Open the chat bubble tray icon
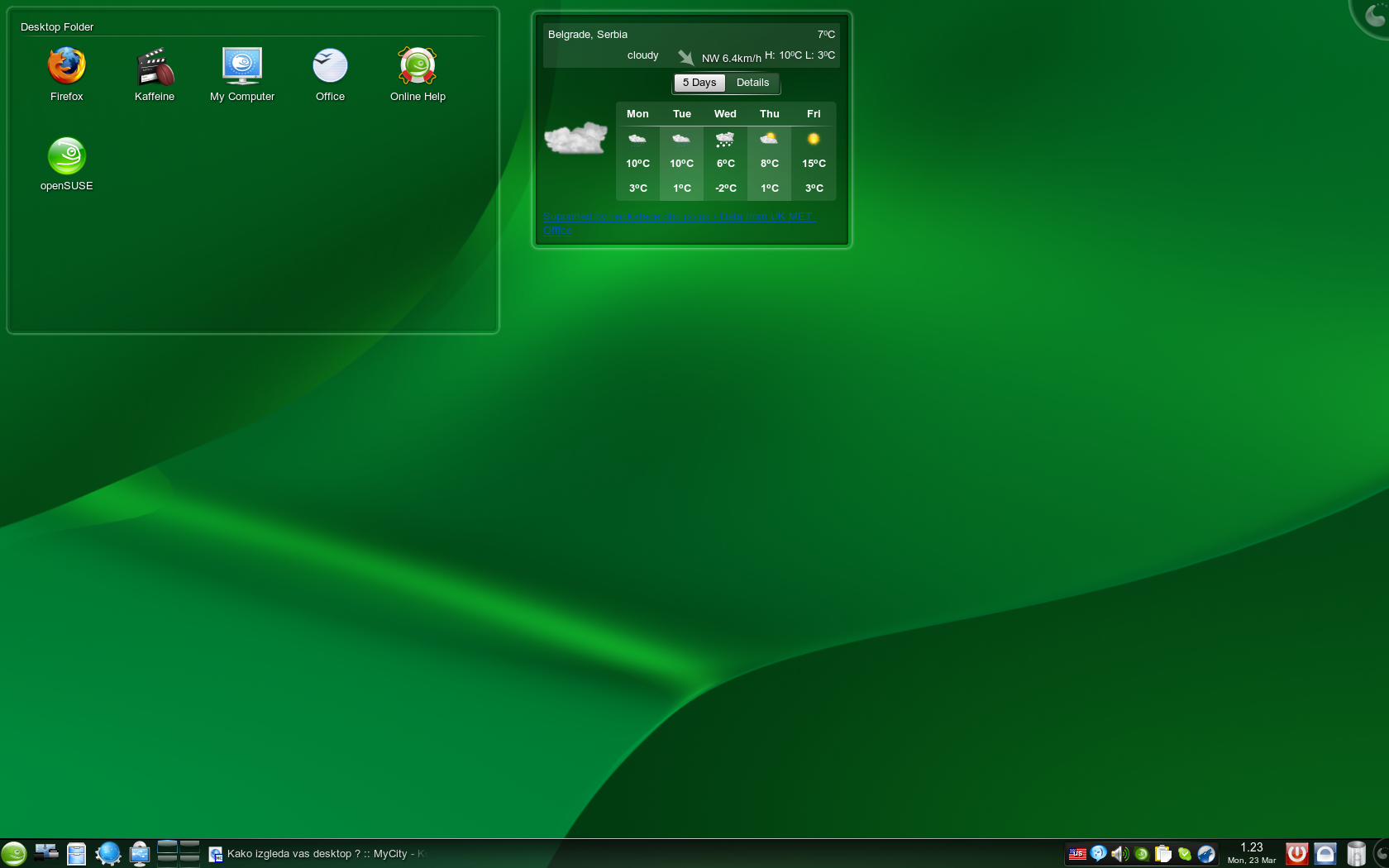This screenshot has height=868, width=1389. (x=1099, y=854)
